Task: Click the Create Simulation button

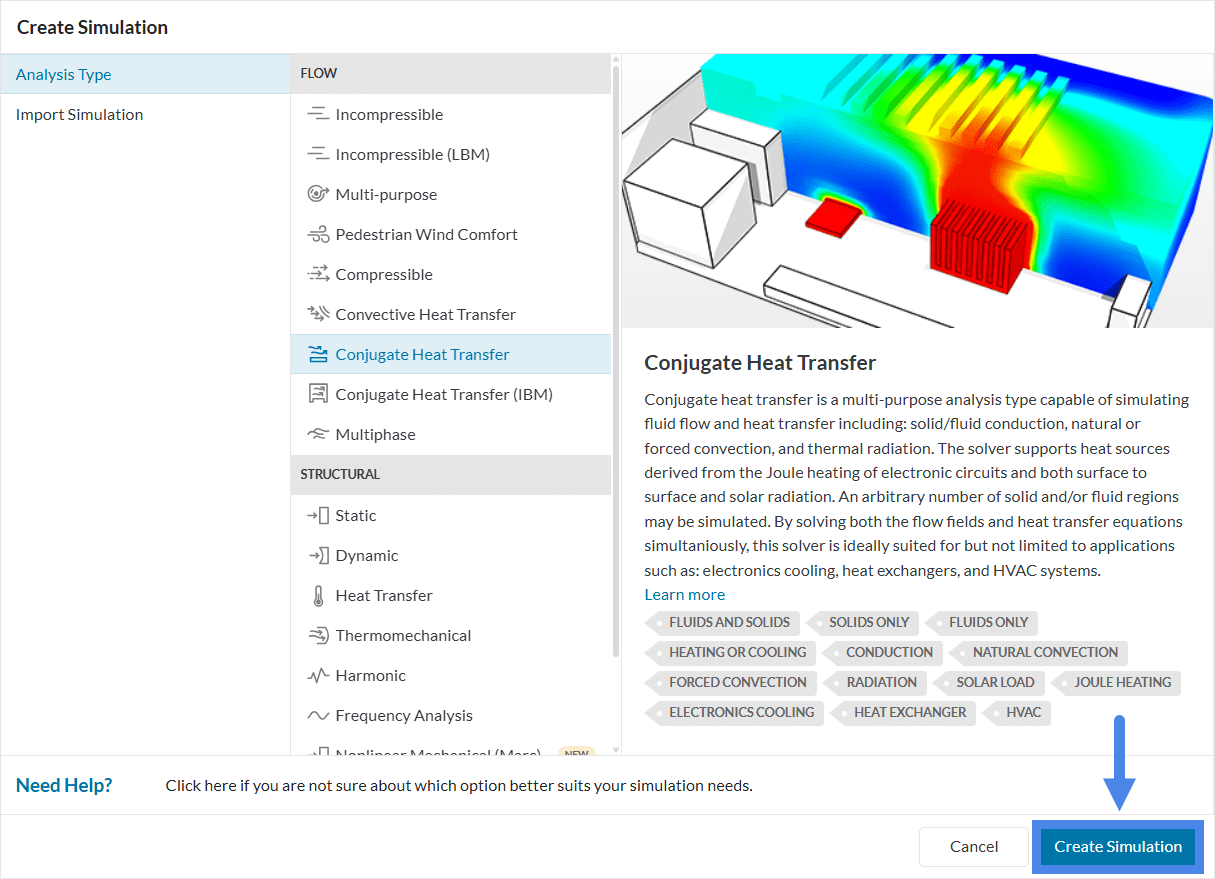Action: (1117, 846)
